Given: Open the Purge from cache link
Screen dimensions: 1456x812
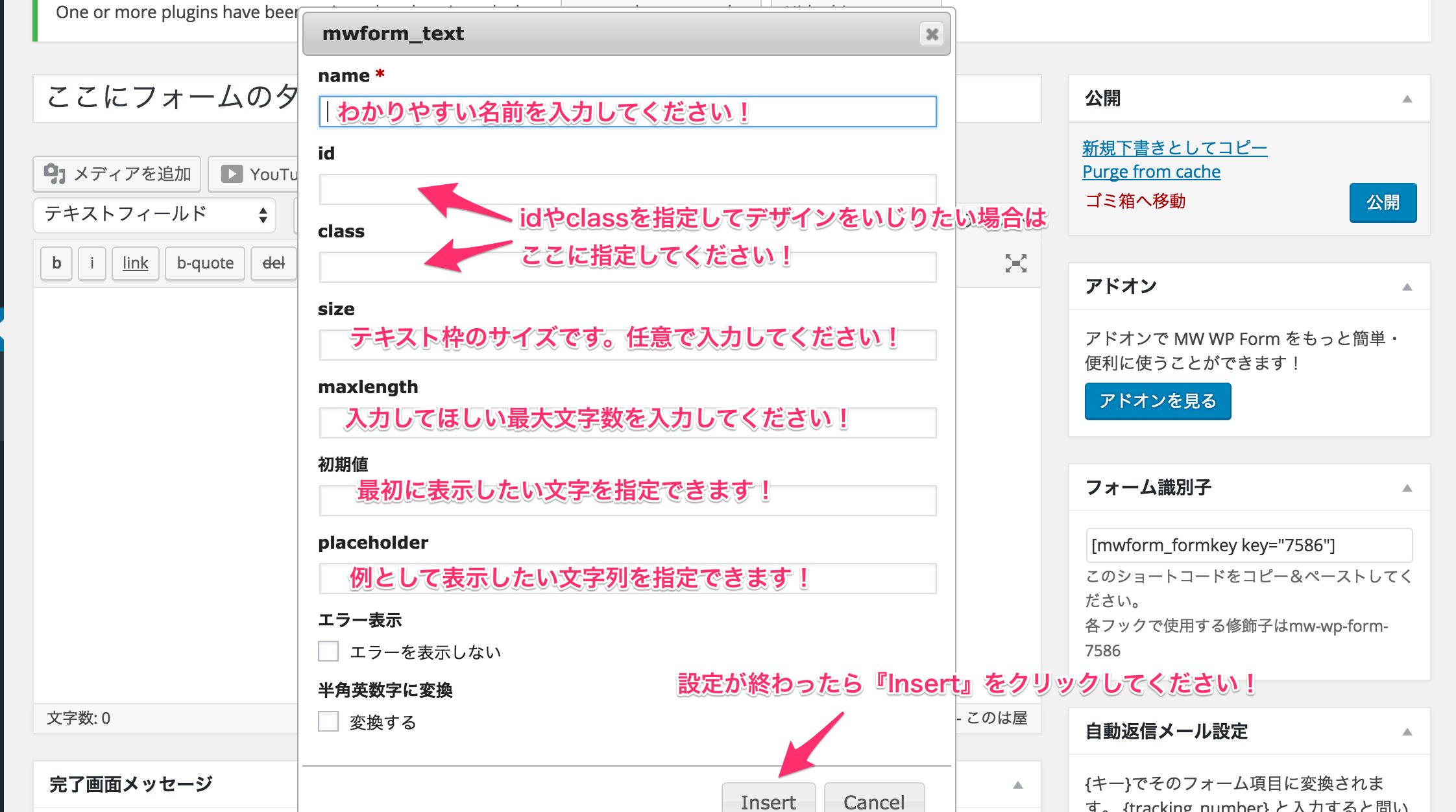Looking at the screenshot, I should pos(1151,172).
